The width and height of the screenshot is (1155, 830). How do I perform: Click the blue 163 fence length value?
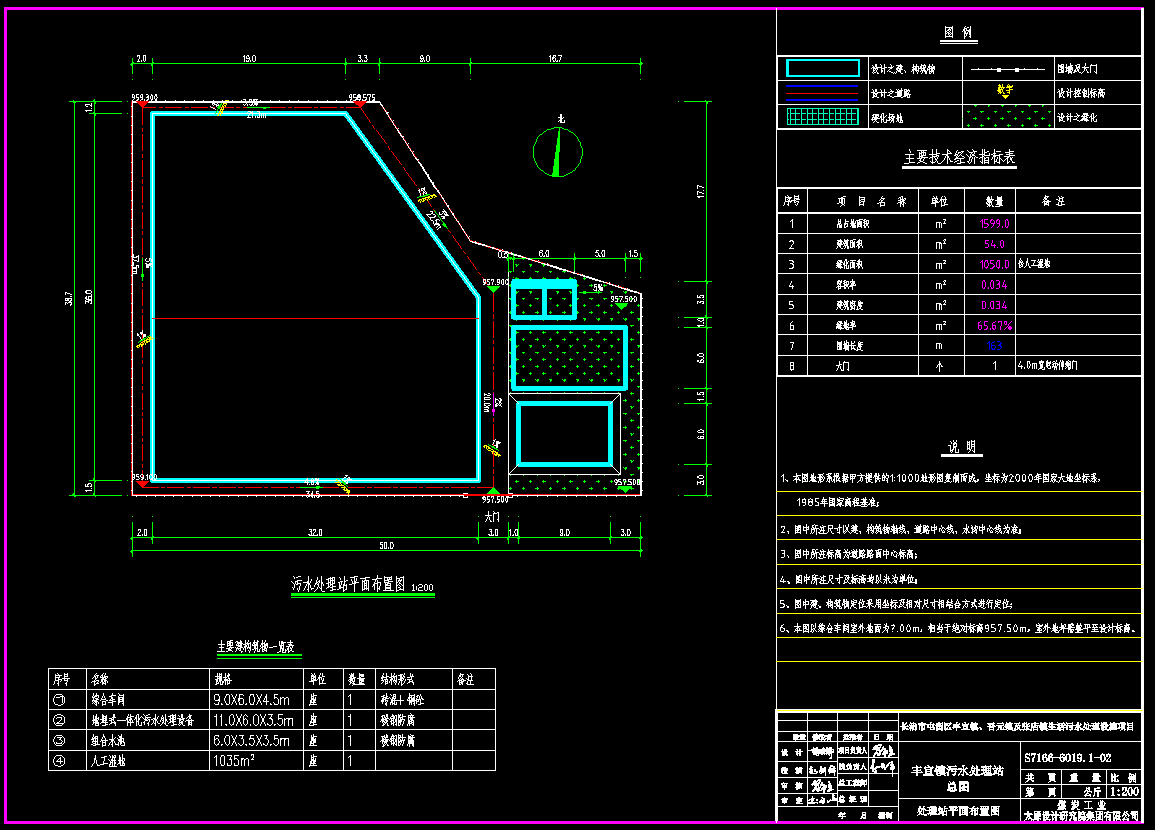(993, 346)
